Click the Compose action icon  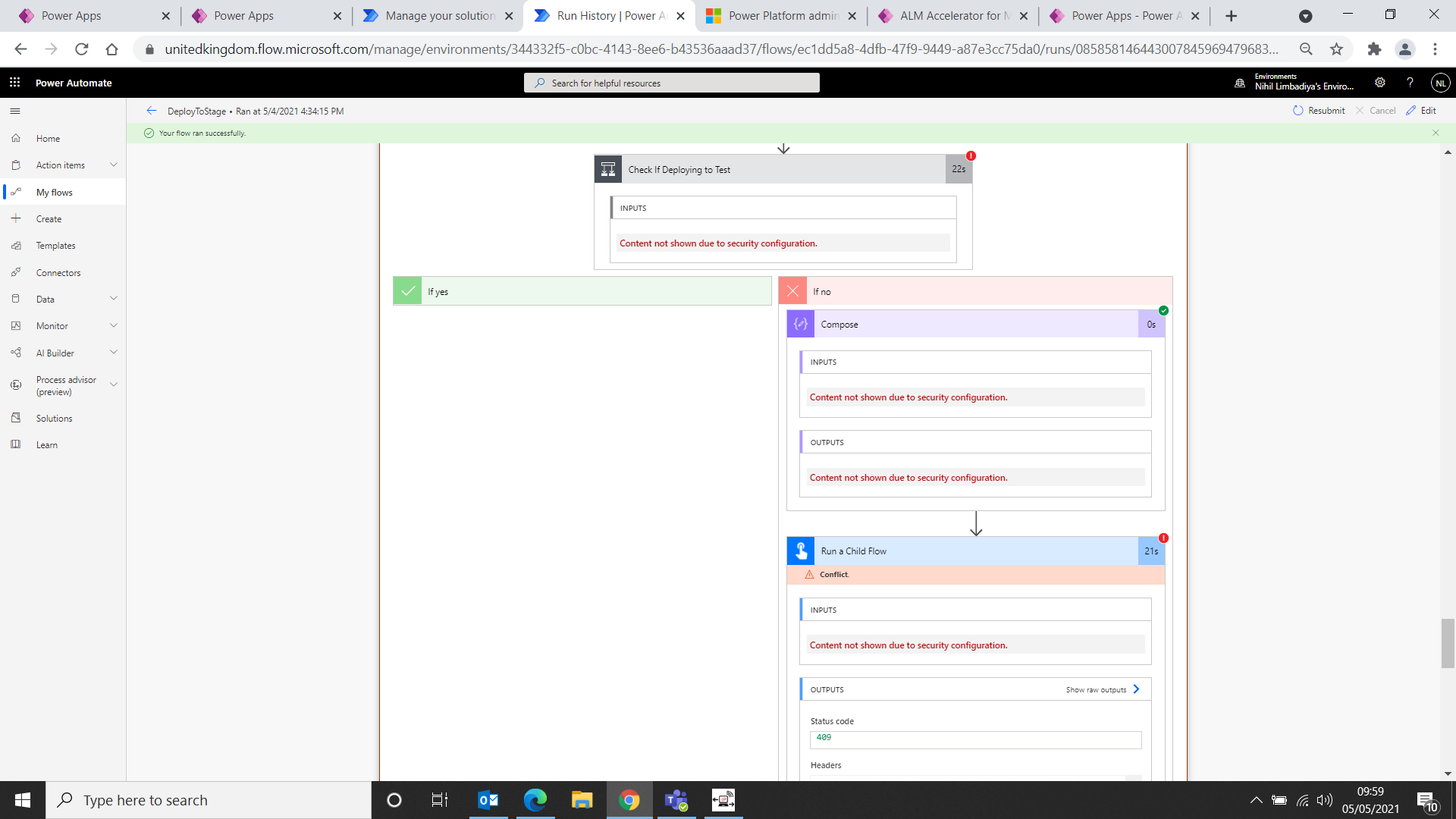point(801,324)
